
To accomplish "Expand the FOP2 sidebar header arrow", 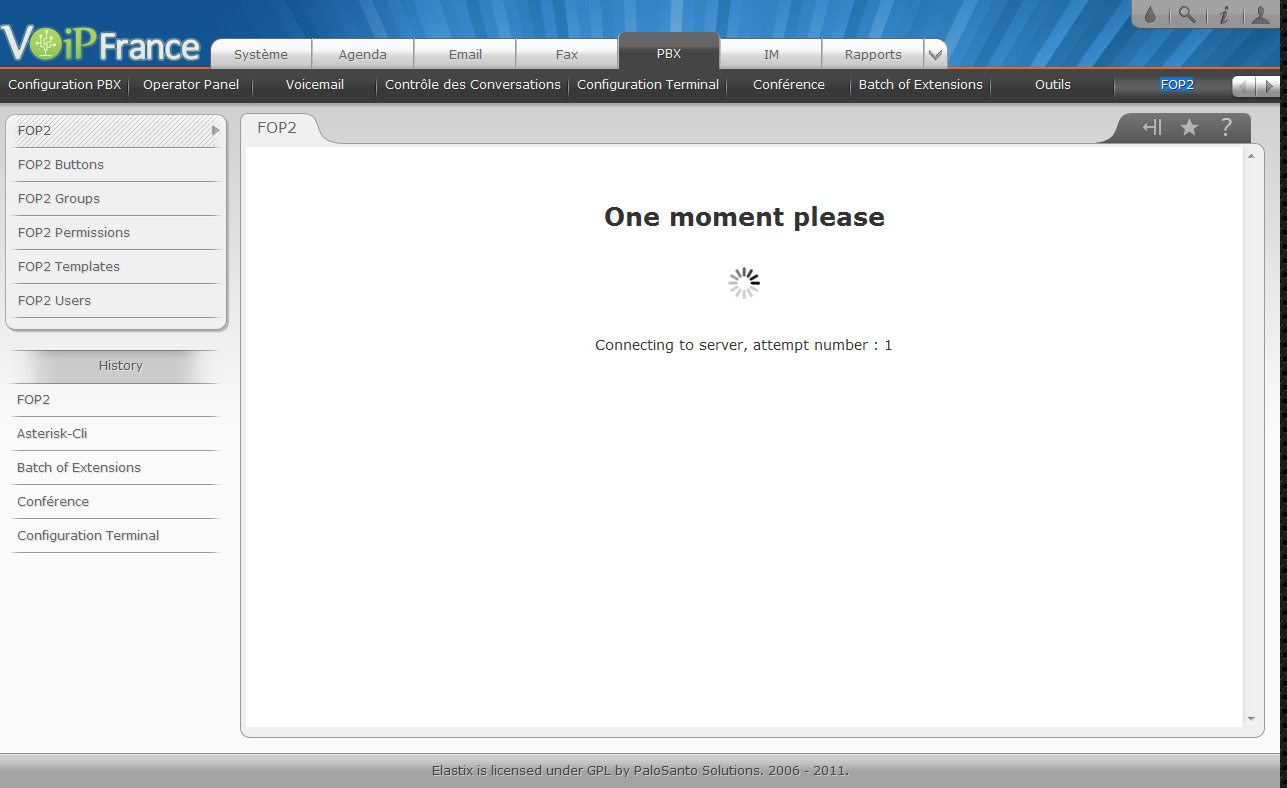I will click(215, 130).
